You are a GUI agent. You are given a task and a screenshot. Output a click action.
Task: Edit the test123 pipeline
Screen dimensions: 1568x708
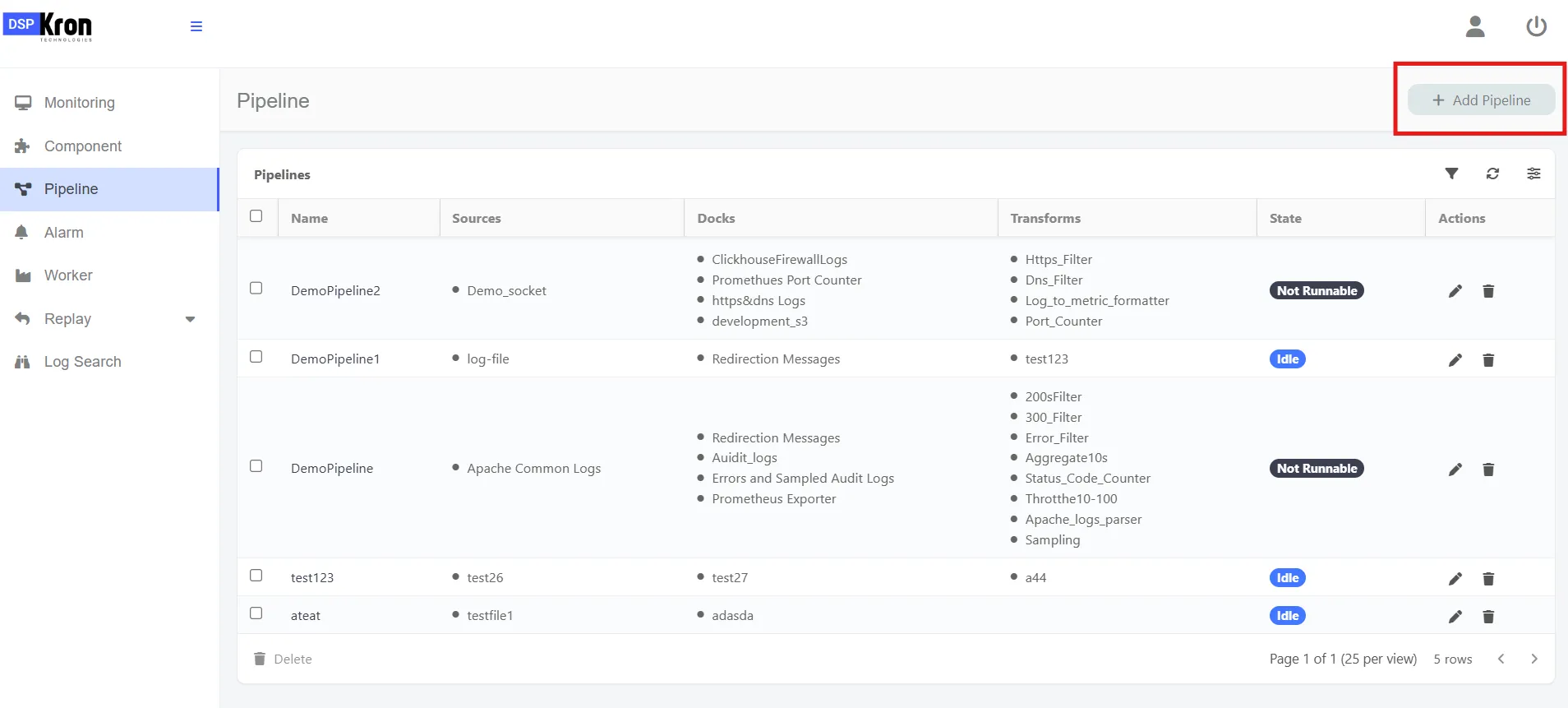pos(1455,579)
